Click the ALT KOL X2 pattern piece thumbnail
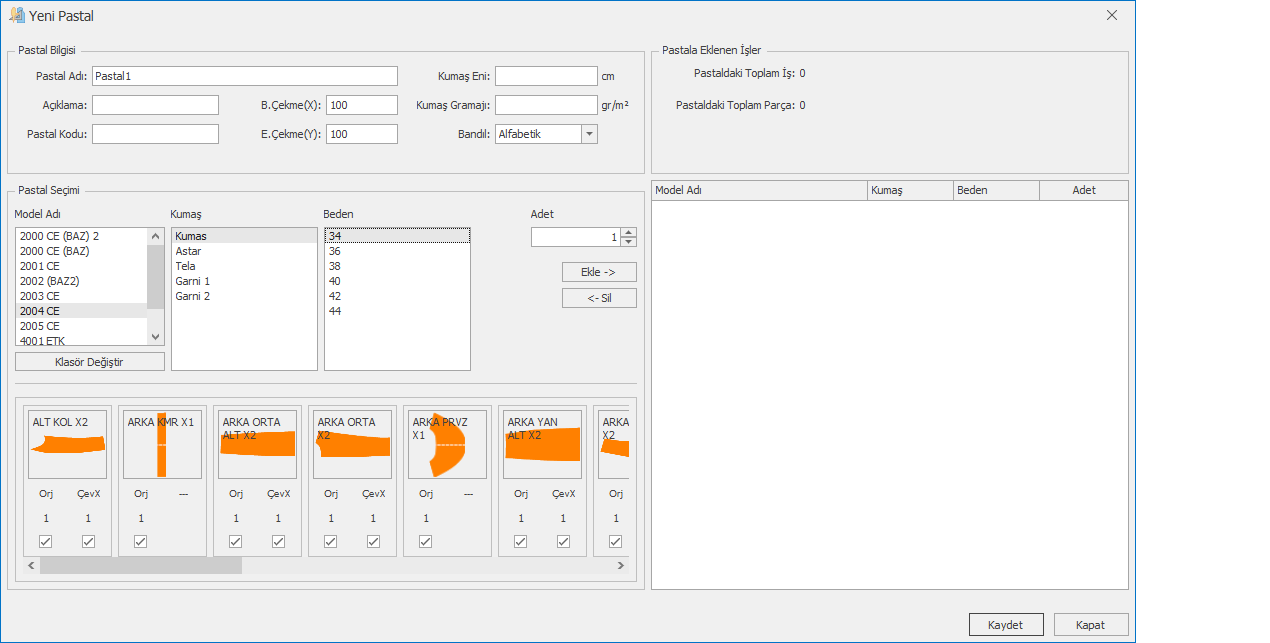Screen dimensions: 1270x643 [67, 444]
